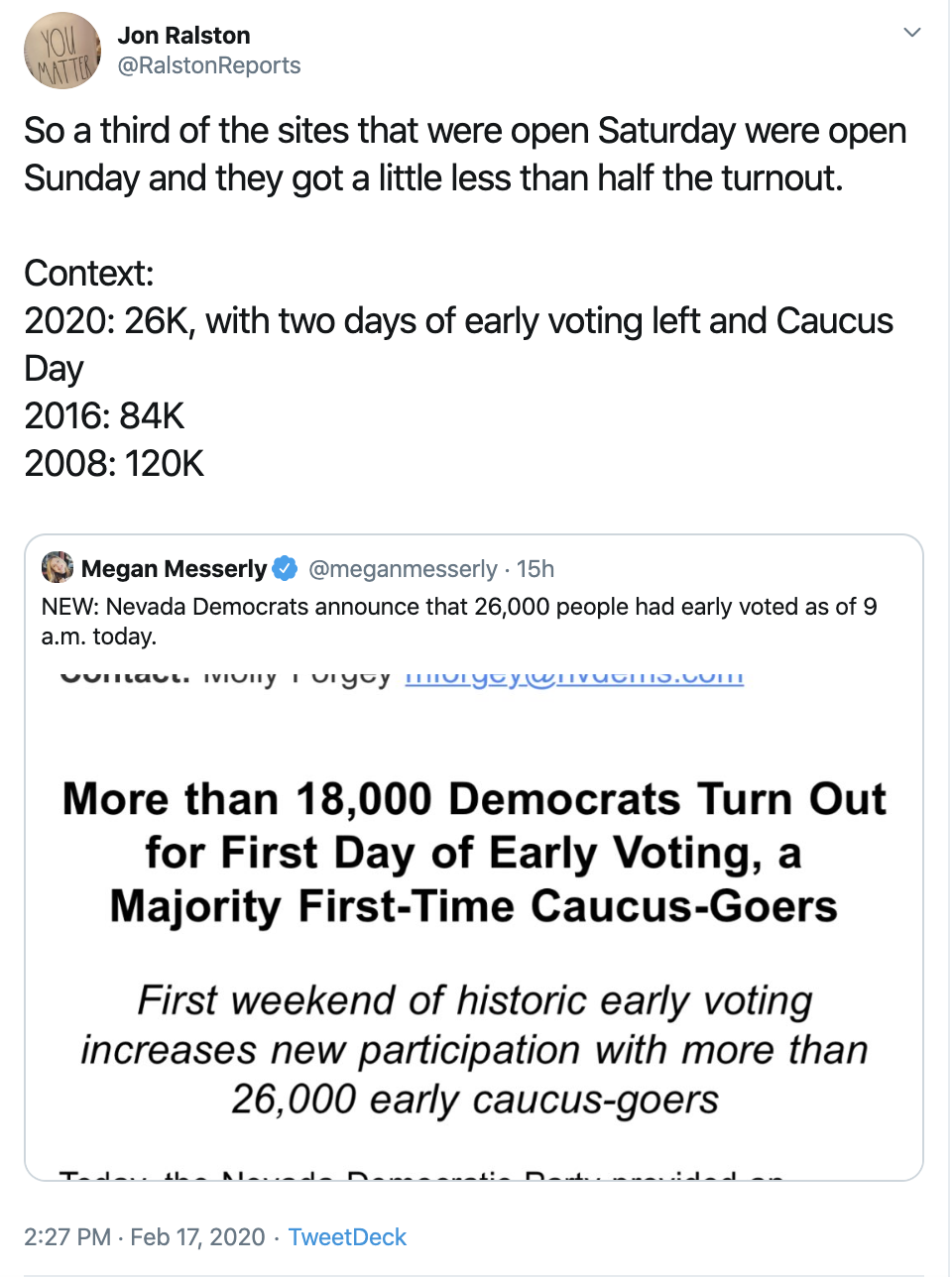
Task: Open the Jon Ralston display name
Action: 183,36
